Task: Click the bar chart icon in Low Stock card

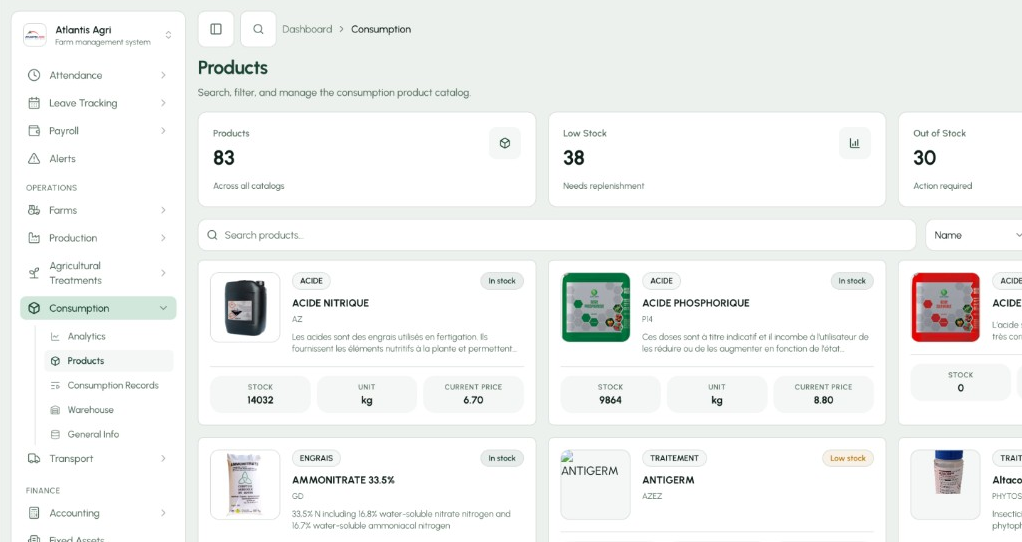Action: (x=854, y=143)
